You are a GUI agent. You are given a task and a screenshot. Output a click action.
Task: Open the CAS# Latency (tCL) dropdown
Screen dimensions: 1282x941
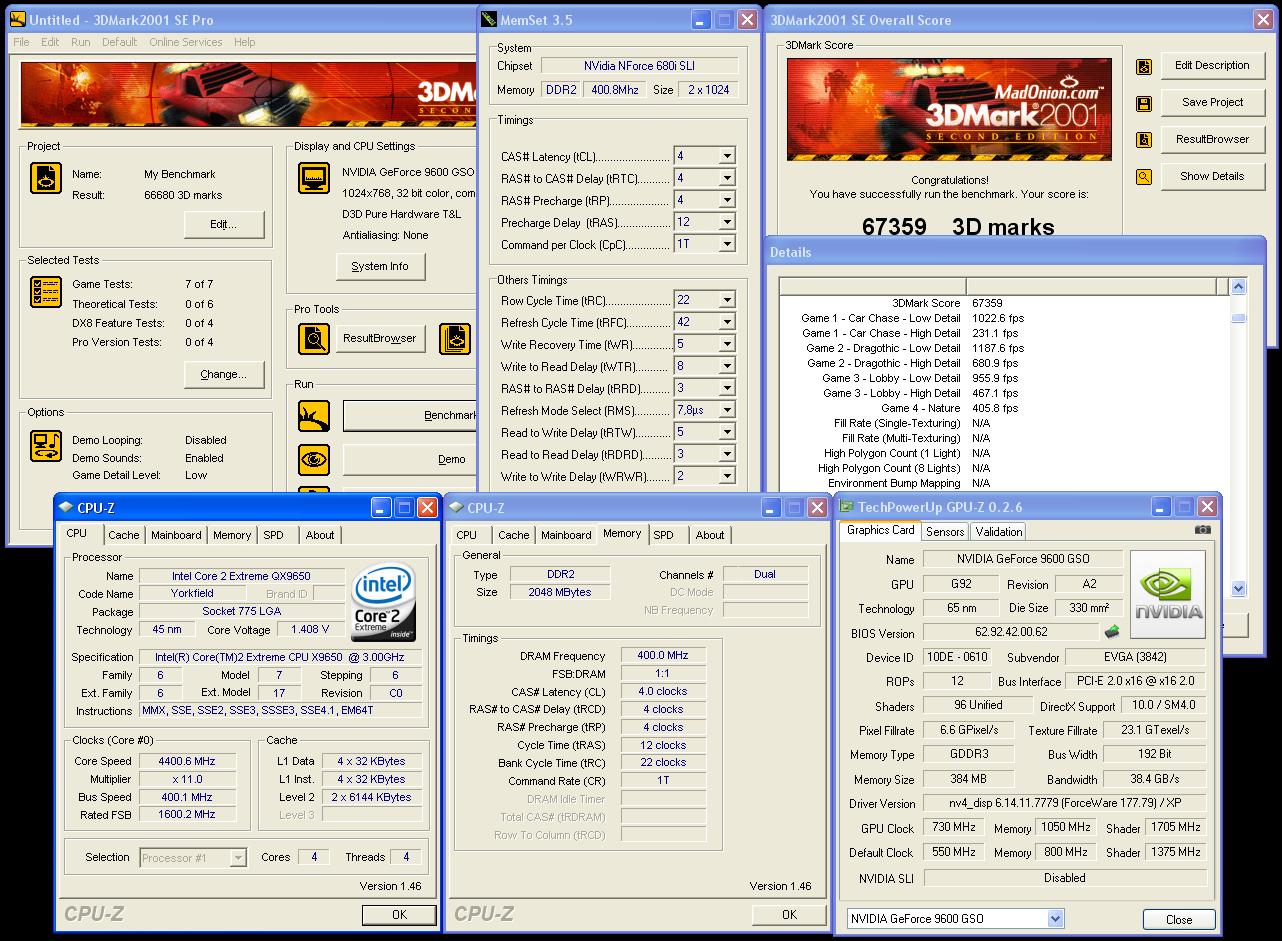pyautogui.click(x=727, y=156)
